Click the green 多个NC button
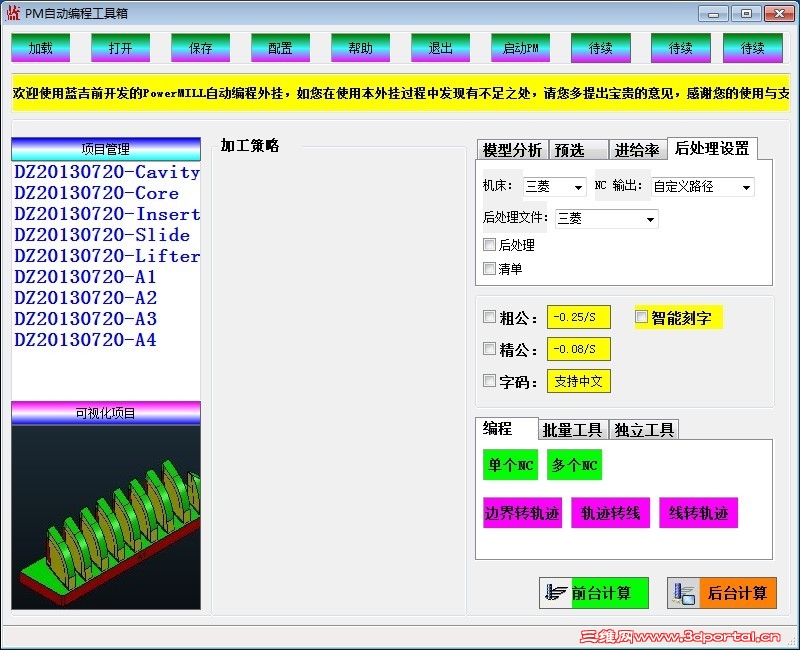The height and width of the screenshot is (650, 800). (574, 465)
